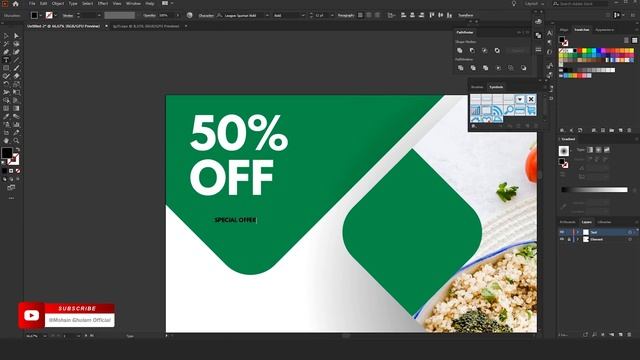Open the font style Bold dropdown
This screenshot has width=640, height=360.
tap(303, 16)
